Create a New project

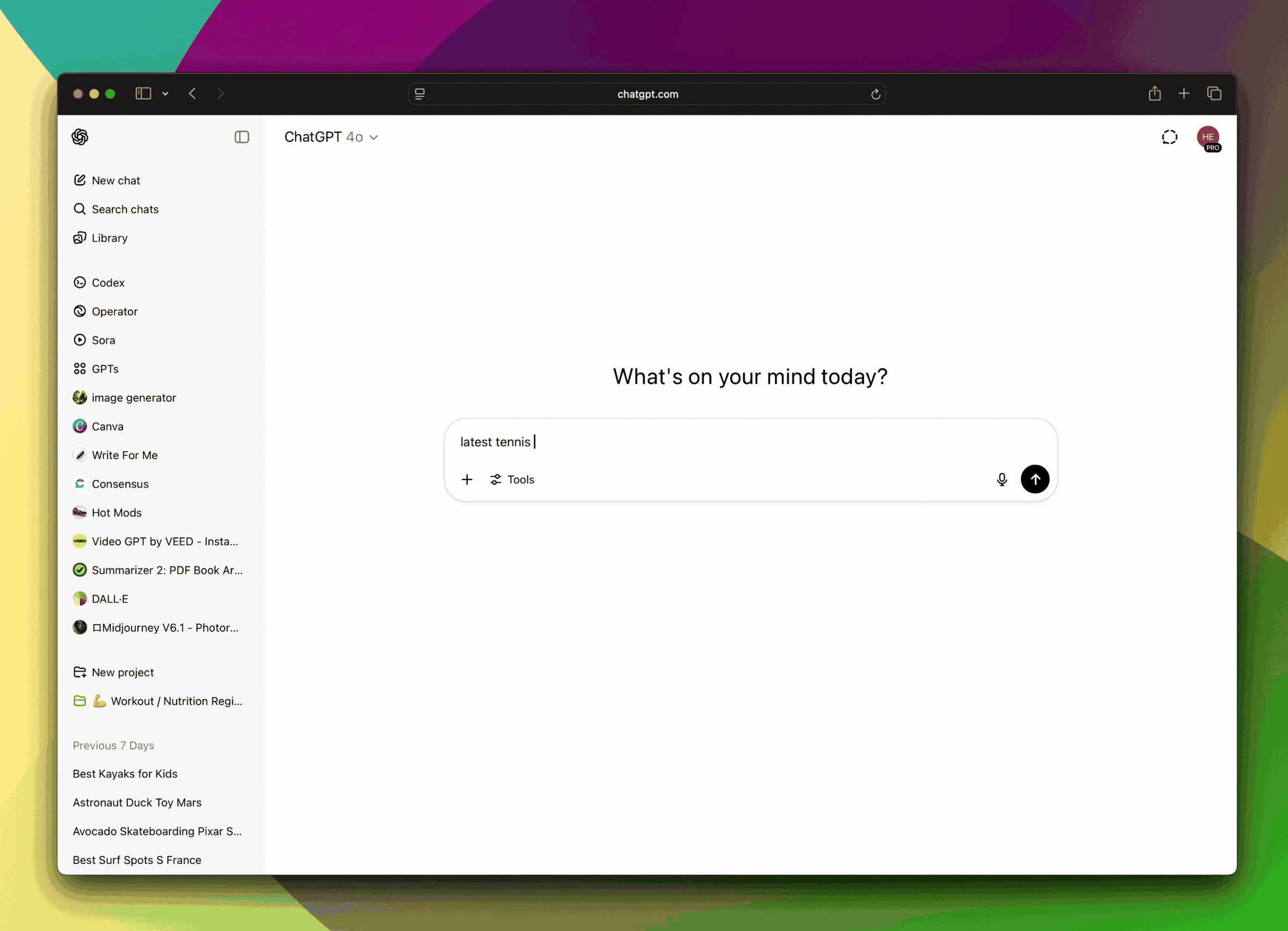click(x=122, y=672)
